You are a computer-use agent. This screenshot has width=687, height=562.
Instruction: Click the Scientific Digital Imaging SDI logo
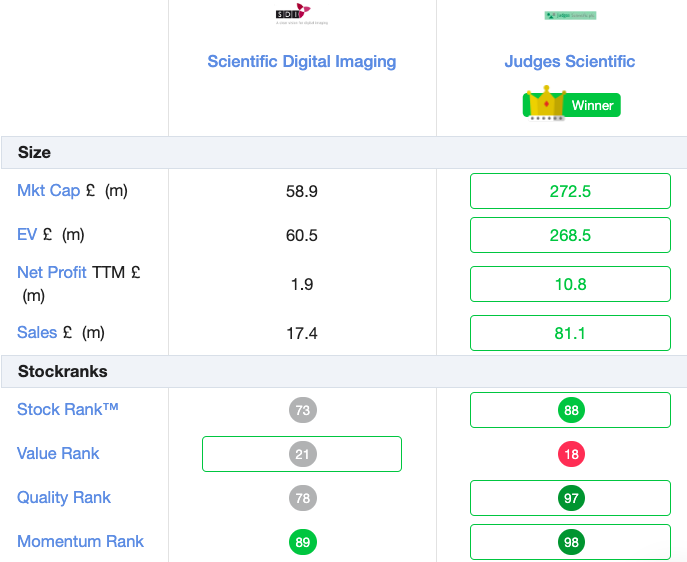[301, 14]
